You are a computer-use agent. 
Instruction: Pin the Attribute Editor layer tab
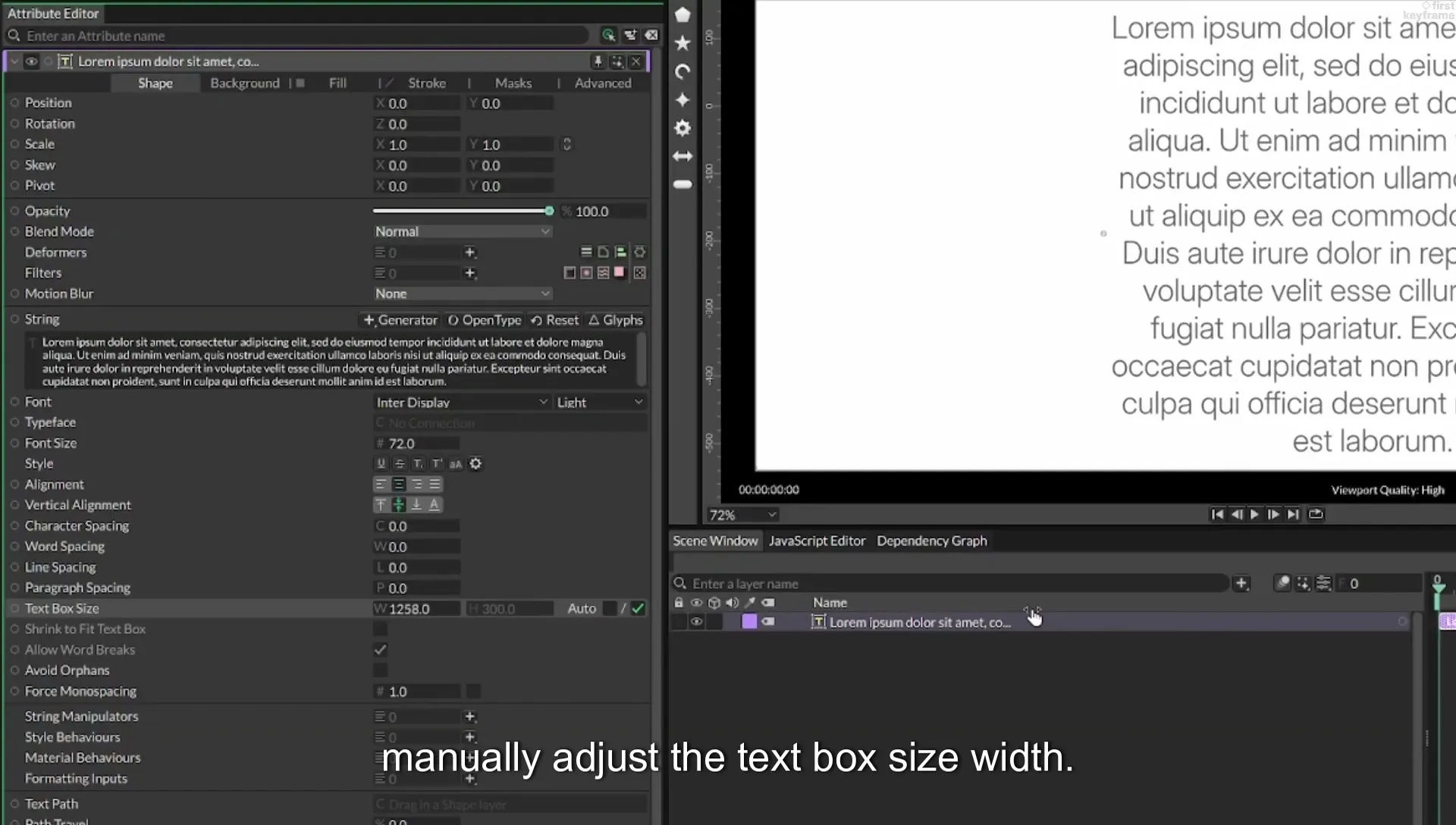pos(598,61)
